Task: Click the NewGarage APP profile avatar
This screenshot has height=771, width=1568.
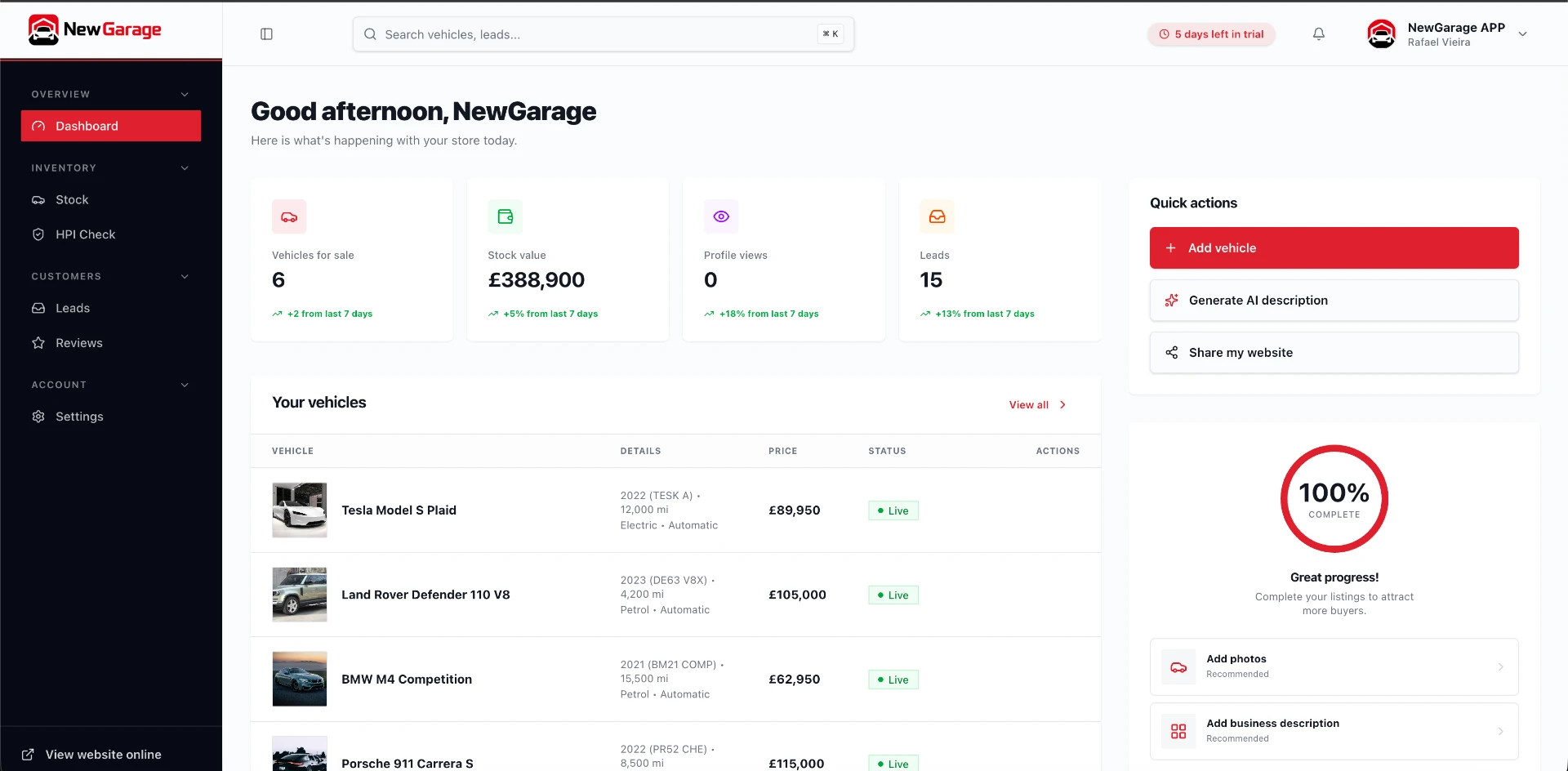Action: tap(1382, 33)
